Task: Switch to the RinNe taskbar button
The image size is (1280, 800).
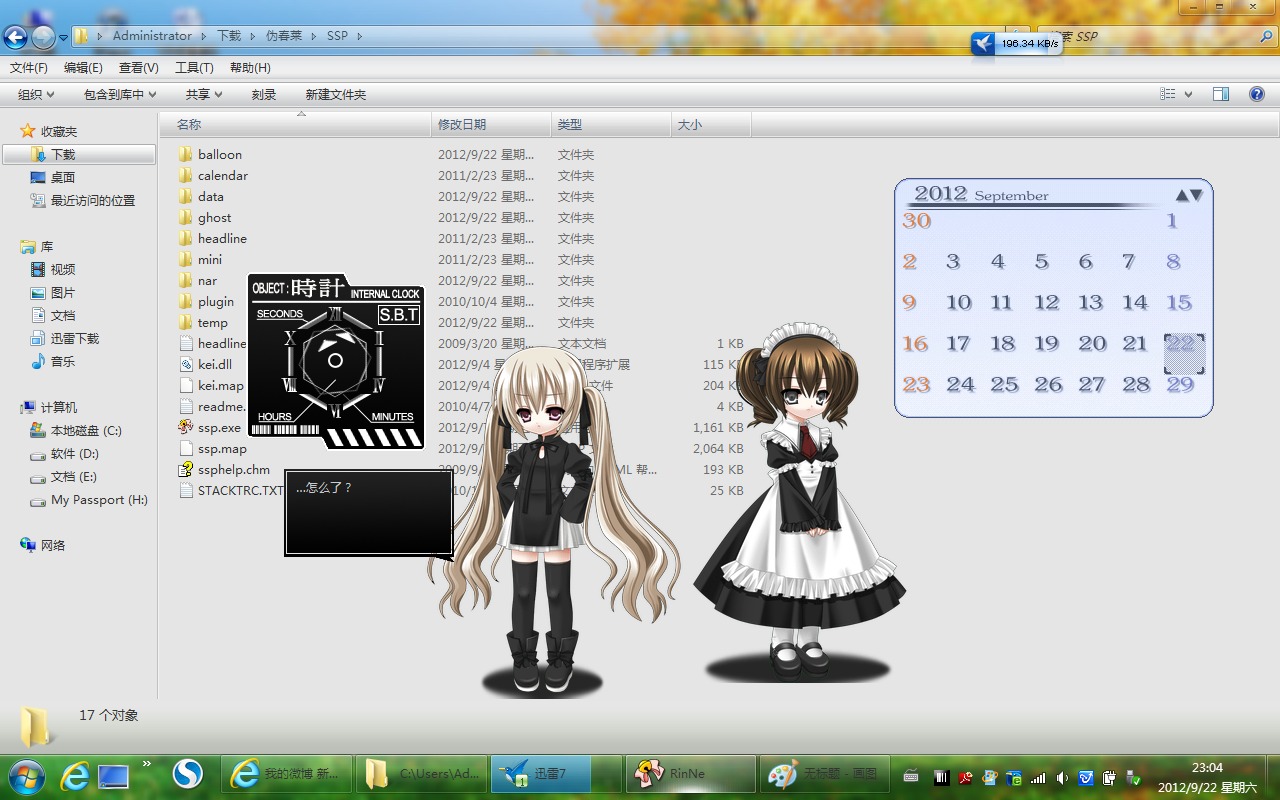Action: (690, 774)
